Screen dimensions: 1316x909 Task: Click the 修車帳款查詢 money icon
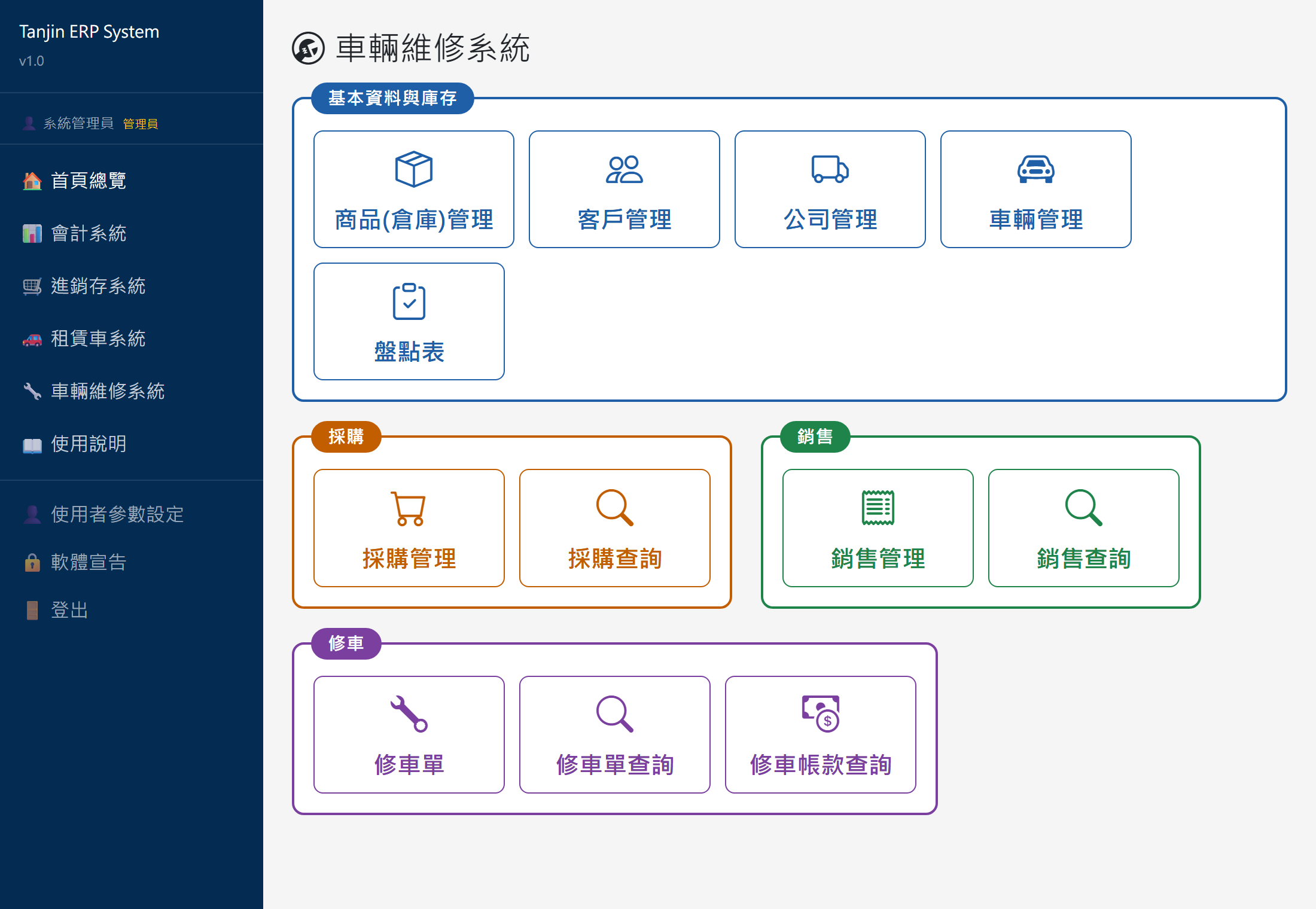pos(821,713)
